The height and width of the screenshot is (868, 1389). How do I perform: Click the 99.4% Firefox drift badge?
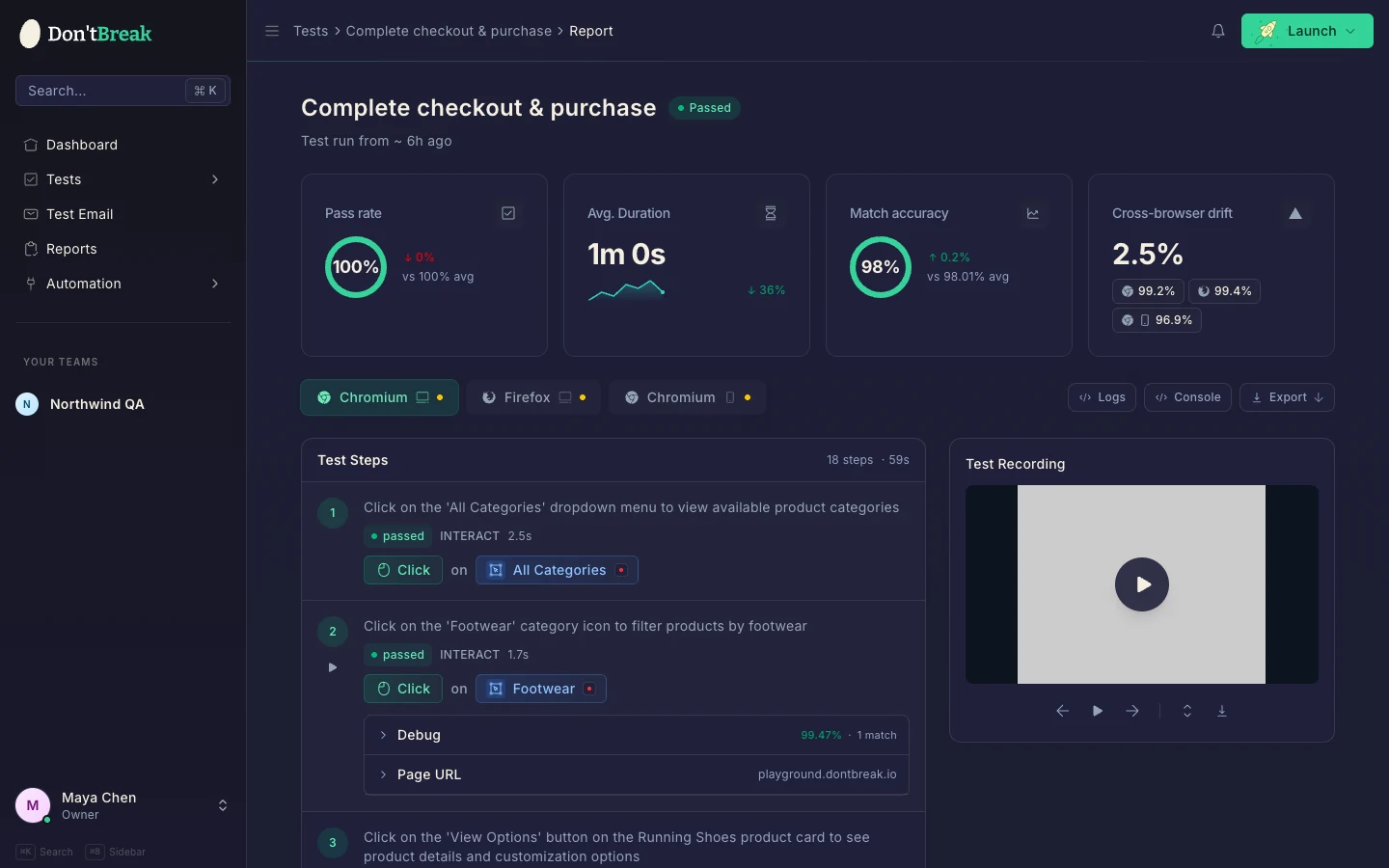[1224, 291]
